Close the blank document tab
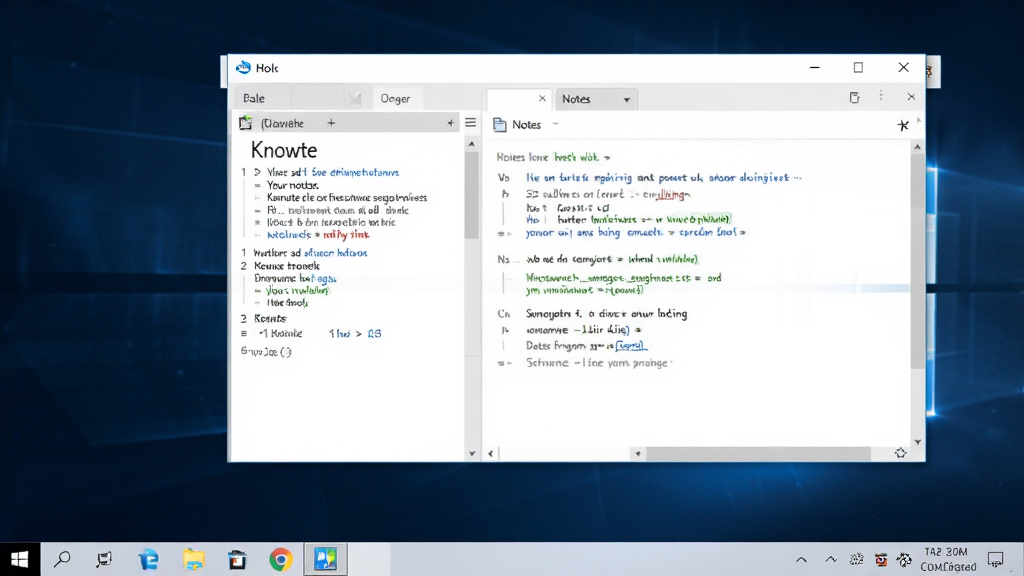1024x576 pixels. coord(541,99)
